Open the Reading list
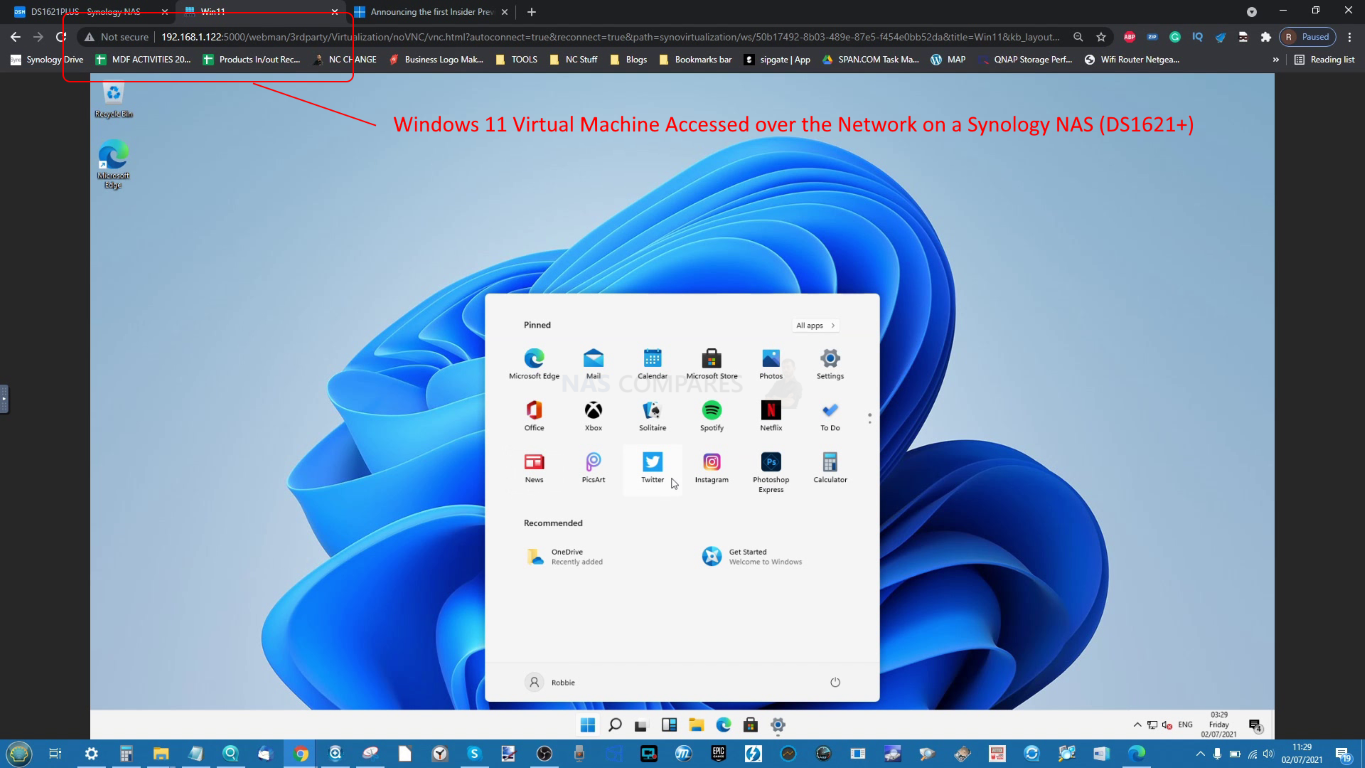The image size is (1365, 768). [x=1324, y=59]
